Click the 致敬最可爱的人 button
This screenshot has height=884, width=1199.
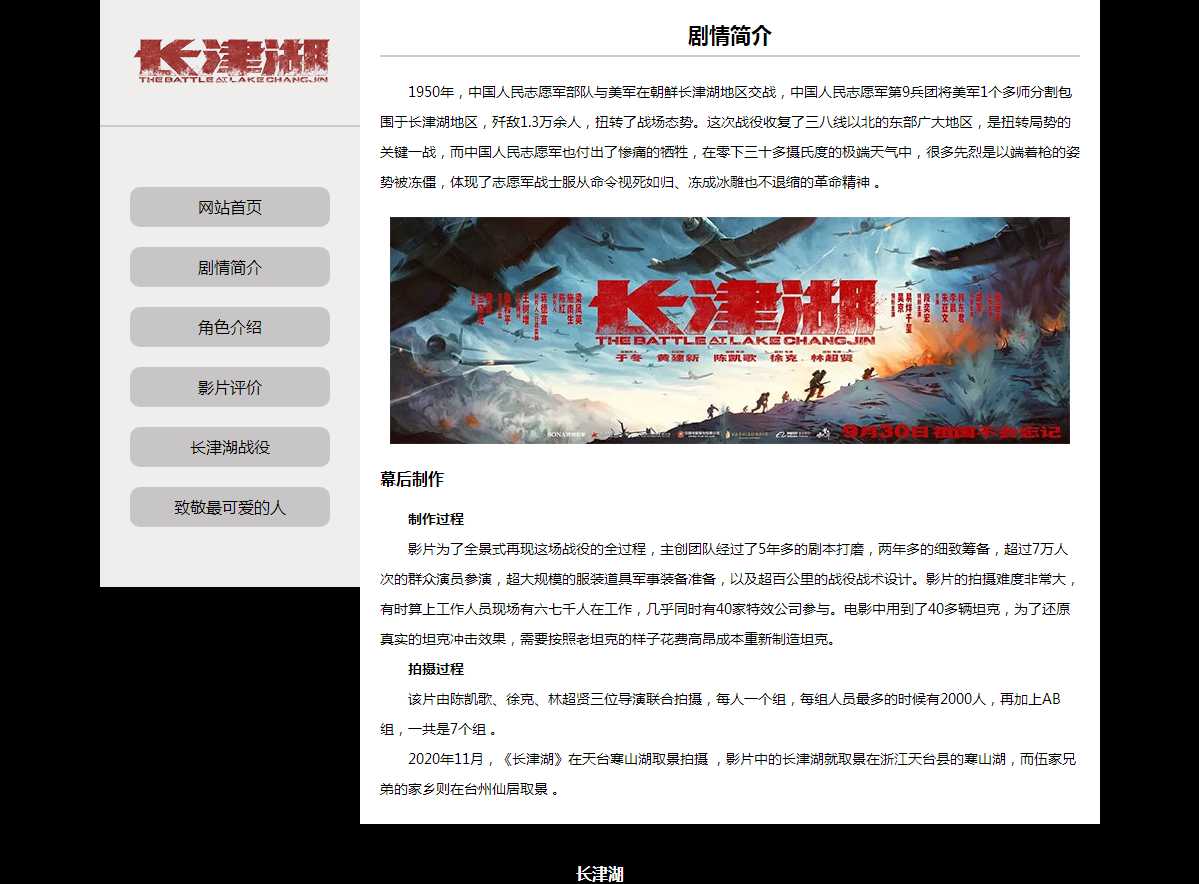click(x=230, y=507)
